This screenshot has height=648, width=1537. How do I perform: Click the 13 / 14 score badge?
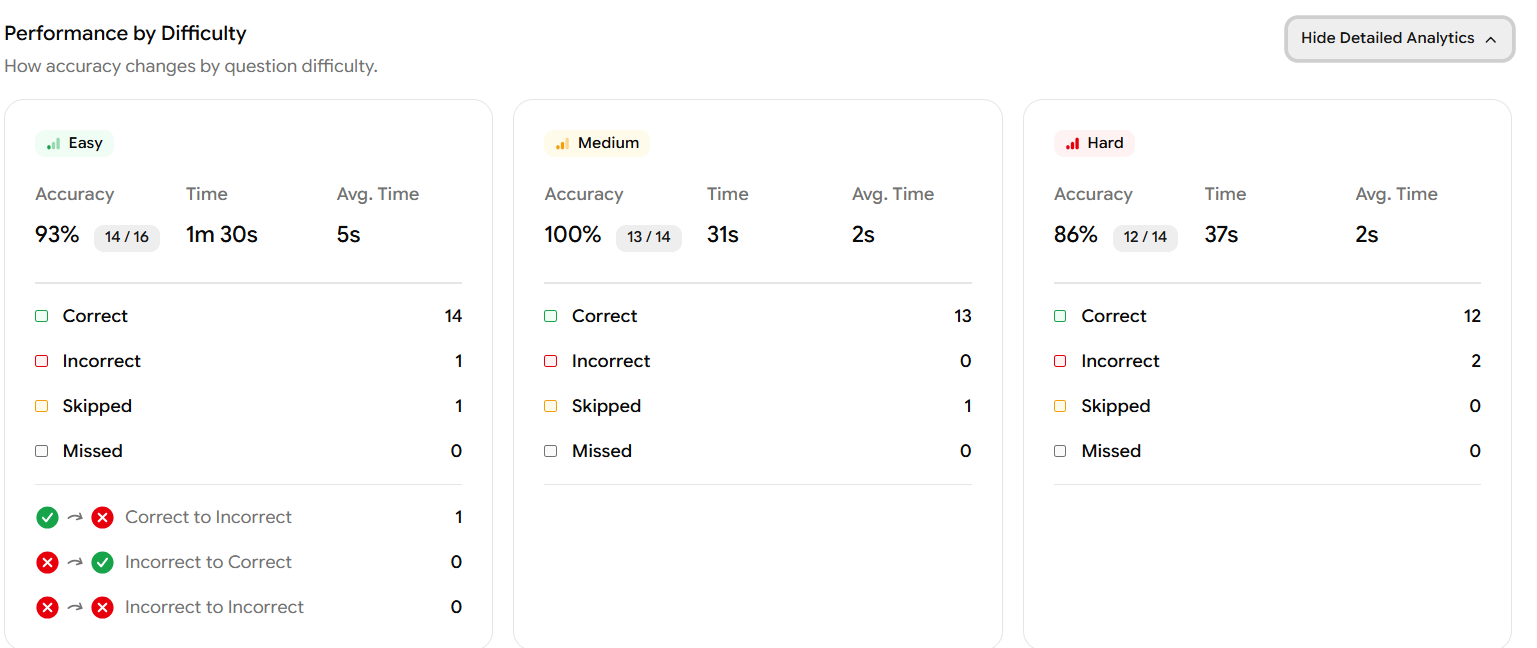(649, 237)
